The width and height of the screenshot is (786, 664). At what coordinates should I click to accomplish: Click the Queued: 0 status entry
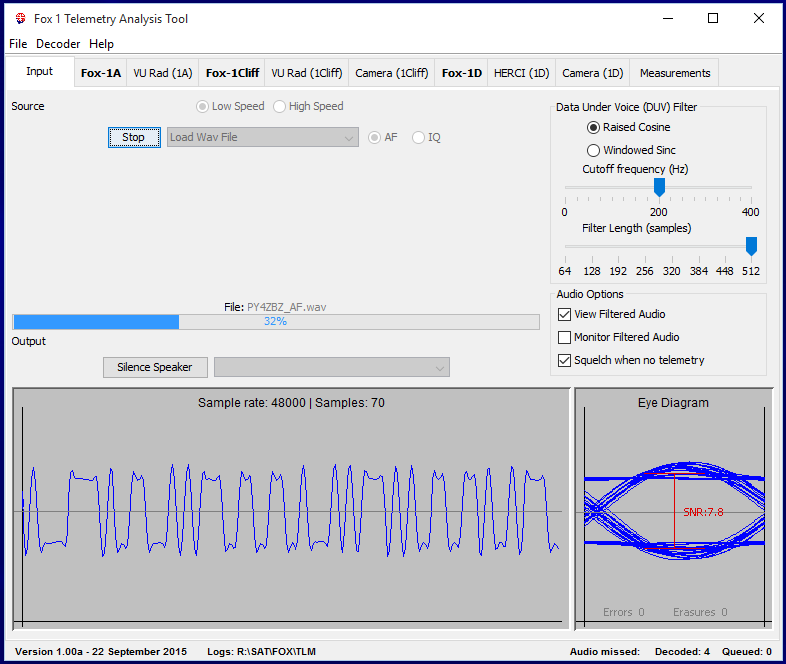[x=746, y=651]
